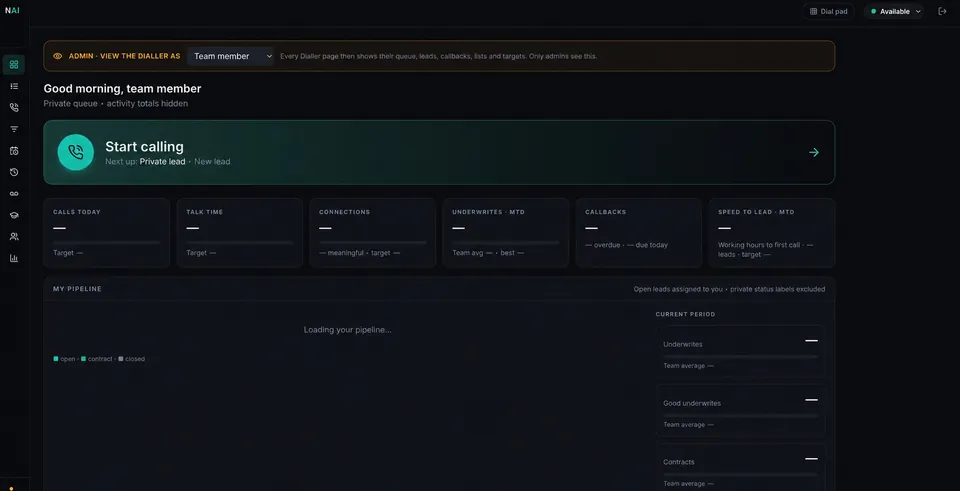Viewport: 960px width, 491px height.
Task: Click the Talk Time progress bar
Action: click(x=239, y=242)
